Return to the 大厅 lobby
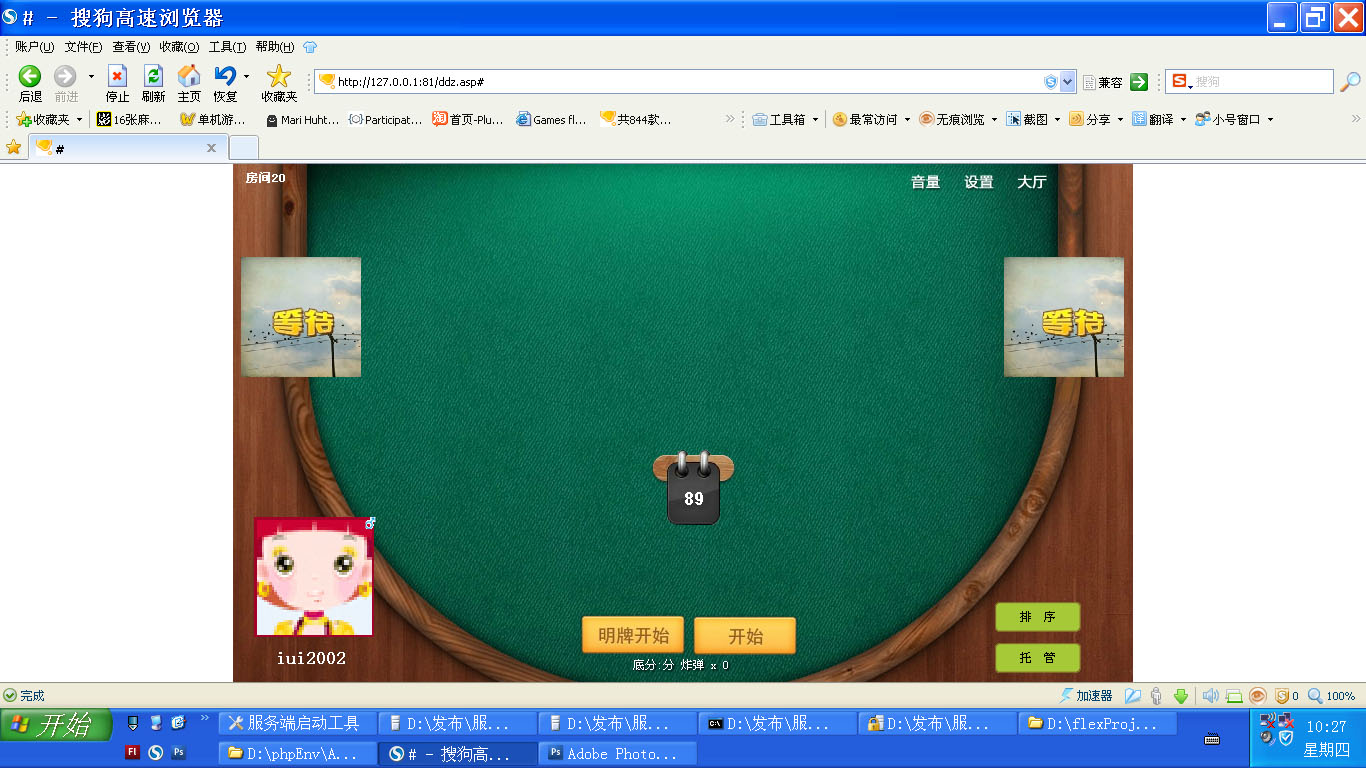 point(1032,182)
